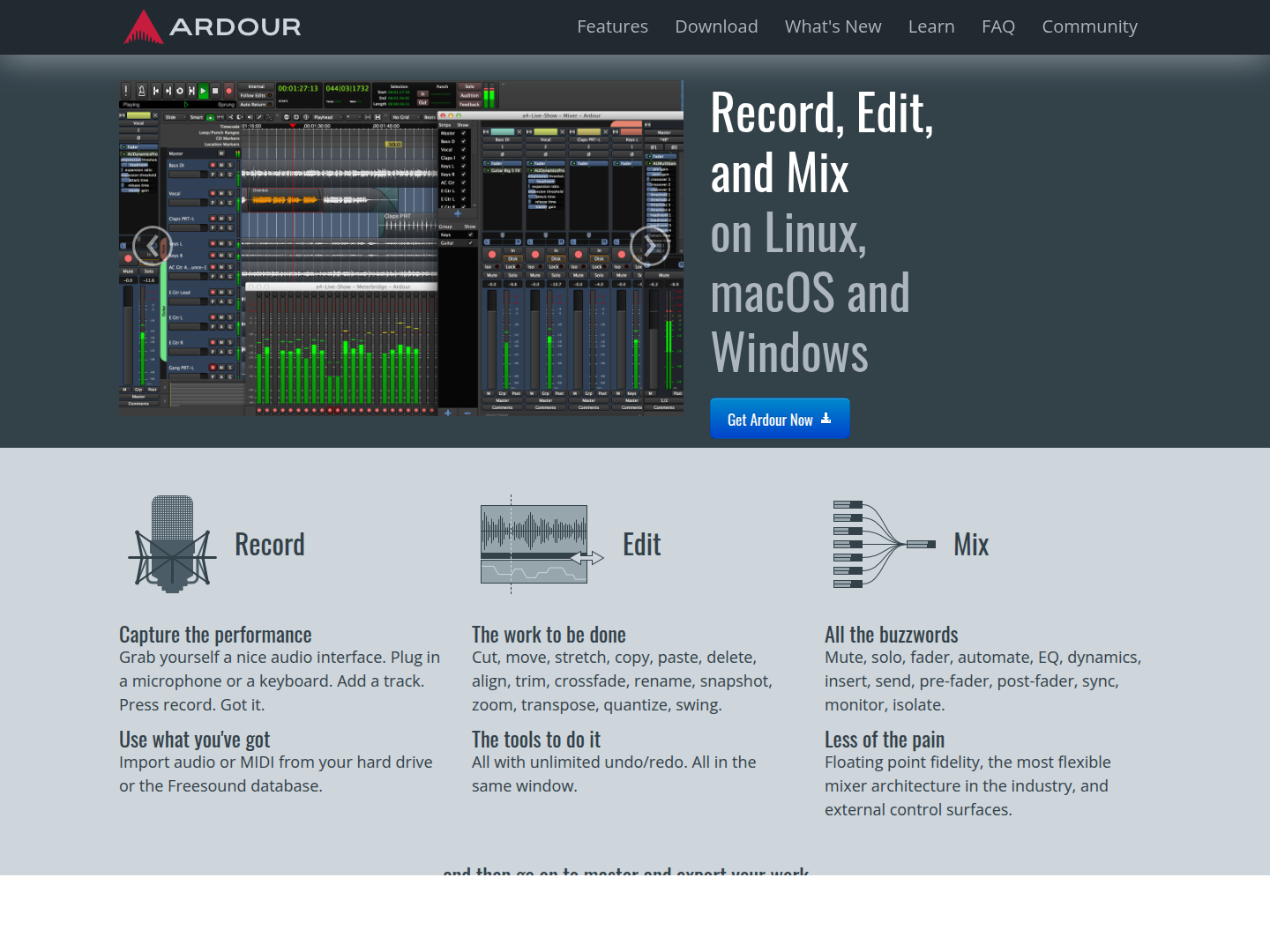Open the What's New section
This screenshot has width=1270, height=952.
[833, 26]
